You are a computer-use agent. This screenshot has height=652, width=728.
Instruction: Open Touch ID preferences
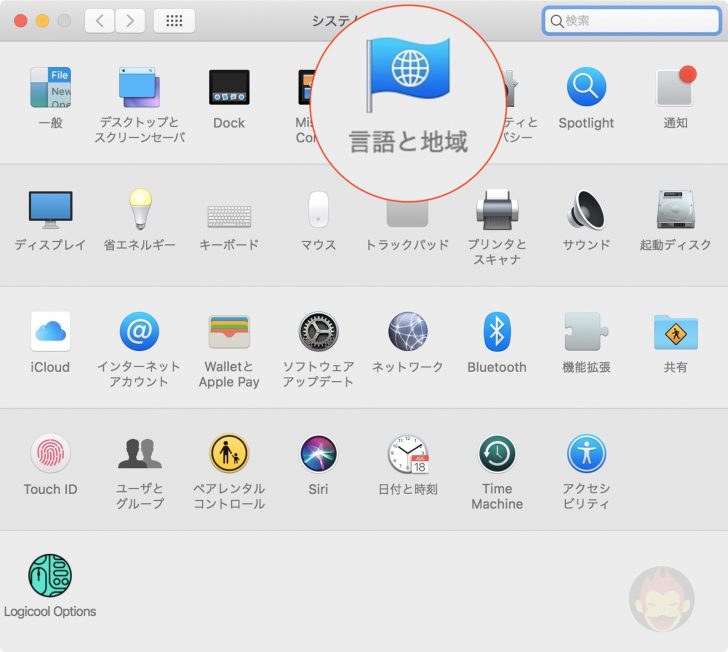pos(51,454)
